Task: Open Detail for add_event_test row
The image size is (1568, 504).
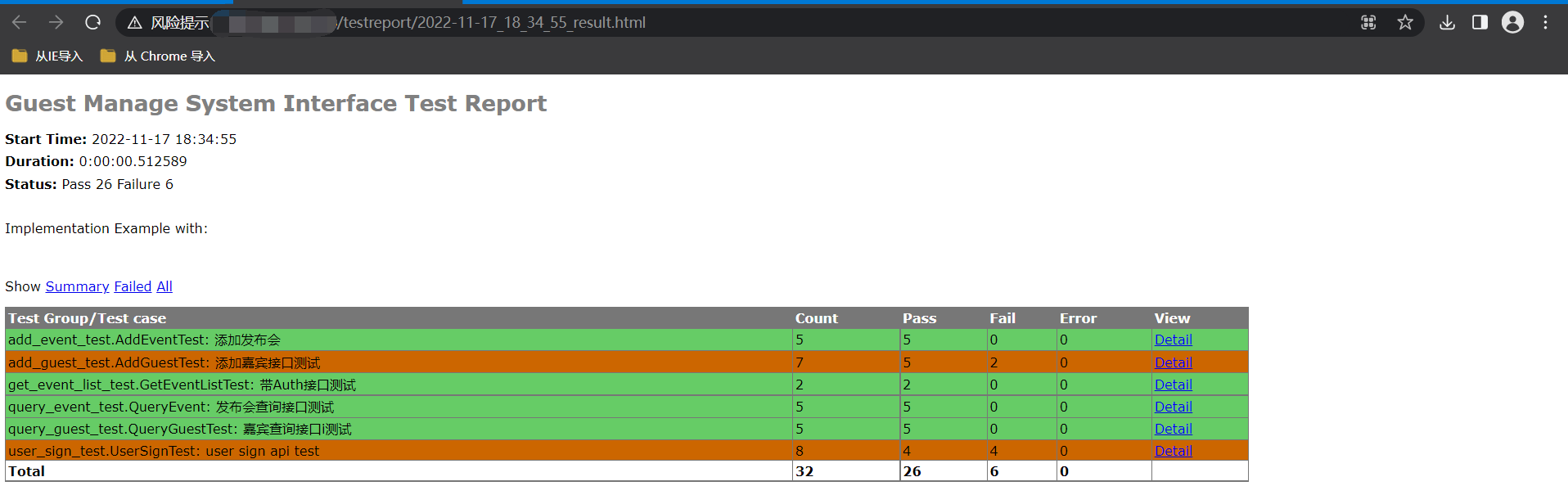Action: [1173, 340]
